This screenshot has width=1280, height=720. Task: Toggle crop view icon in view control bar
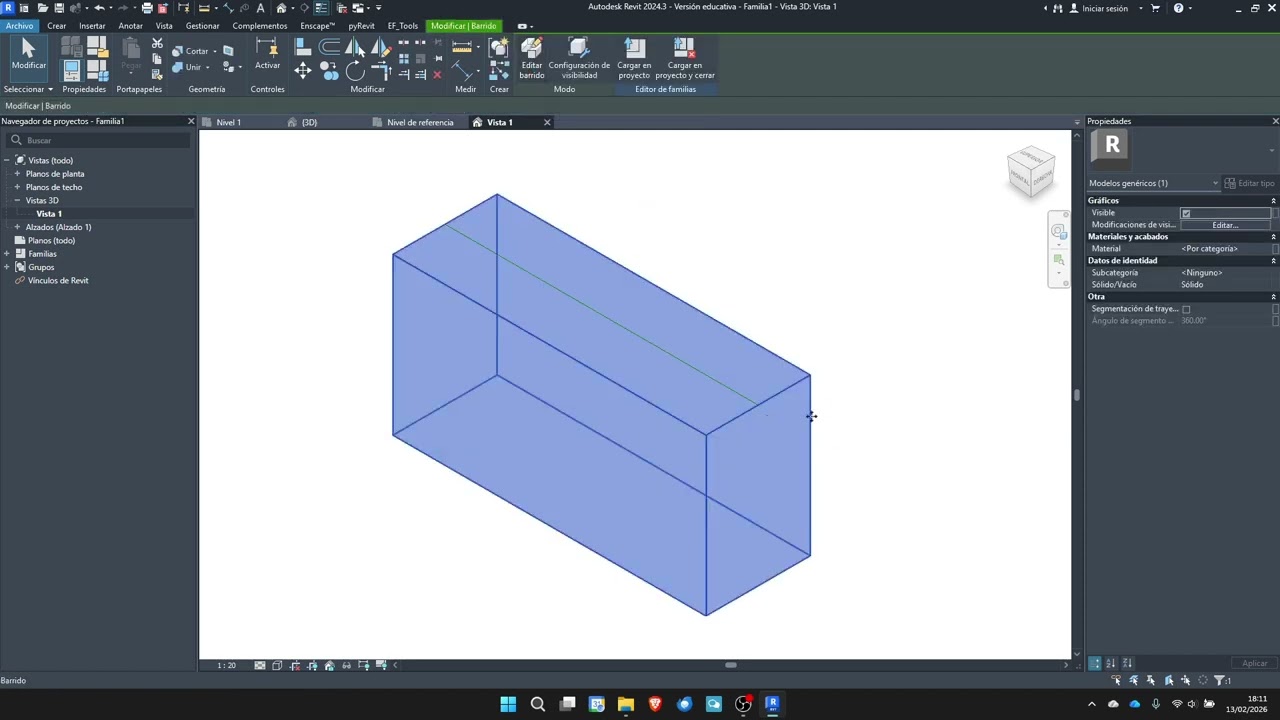click(295, 665)
